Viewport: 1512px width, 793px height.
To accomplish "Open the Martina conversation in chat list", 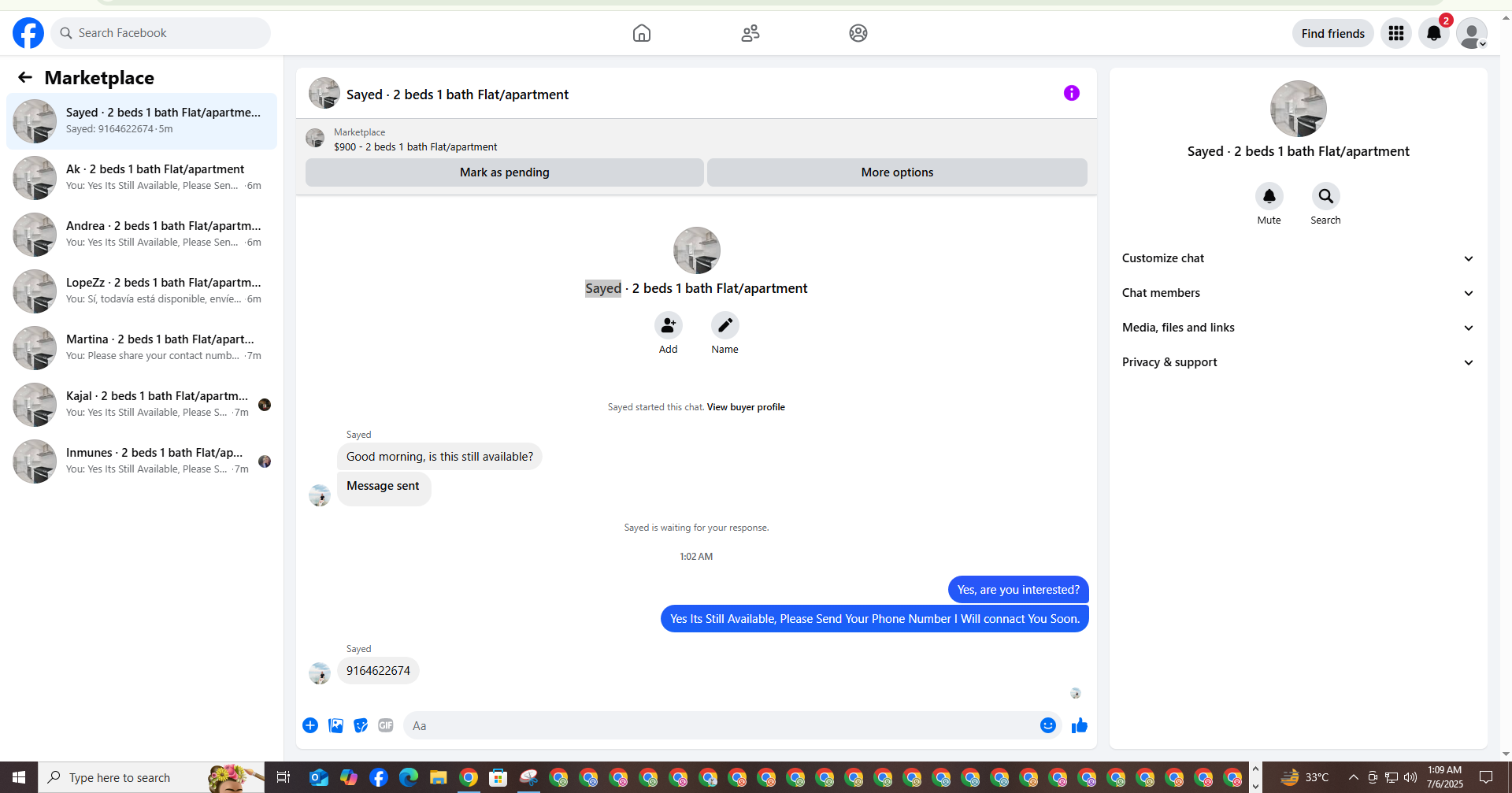I will [142, 347].
